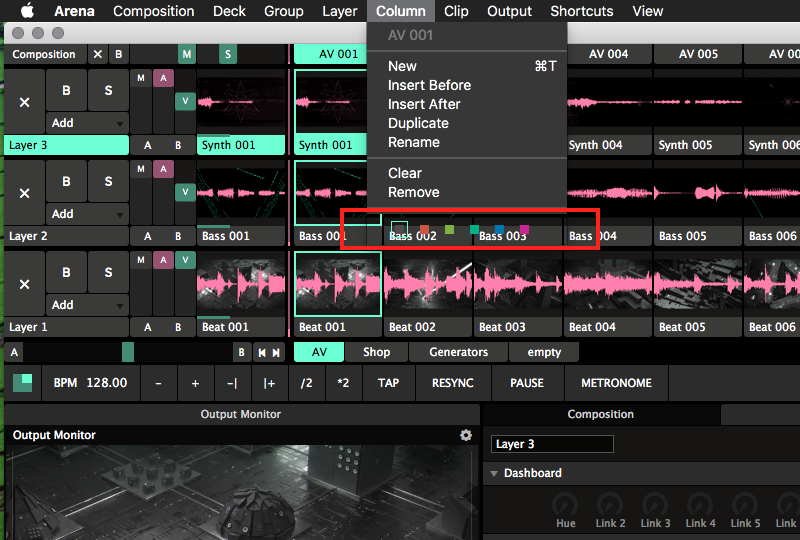Choose Duplicate from the Column menu
800x540 pixels.
click(x=418, y=123)
